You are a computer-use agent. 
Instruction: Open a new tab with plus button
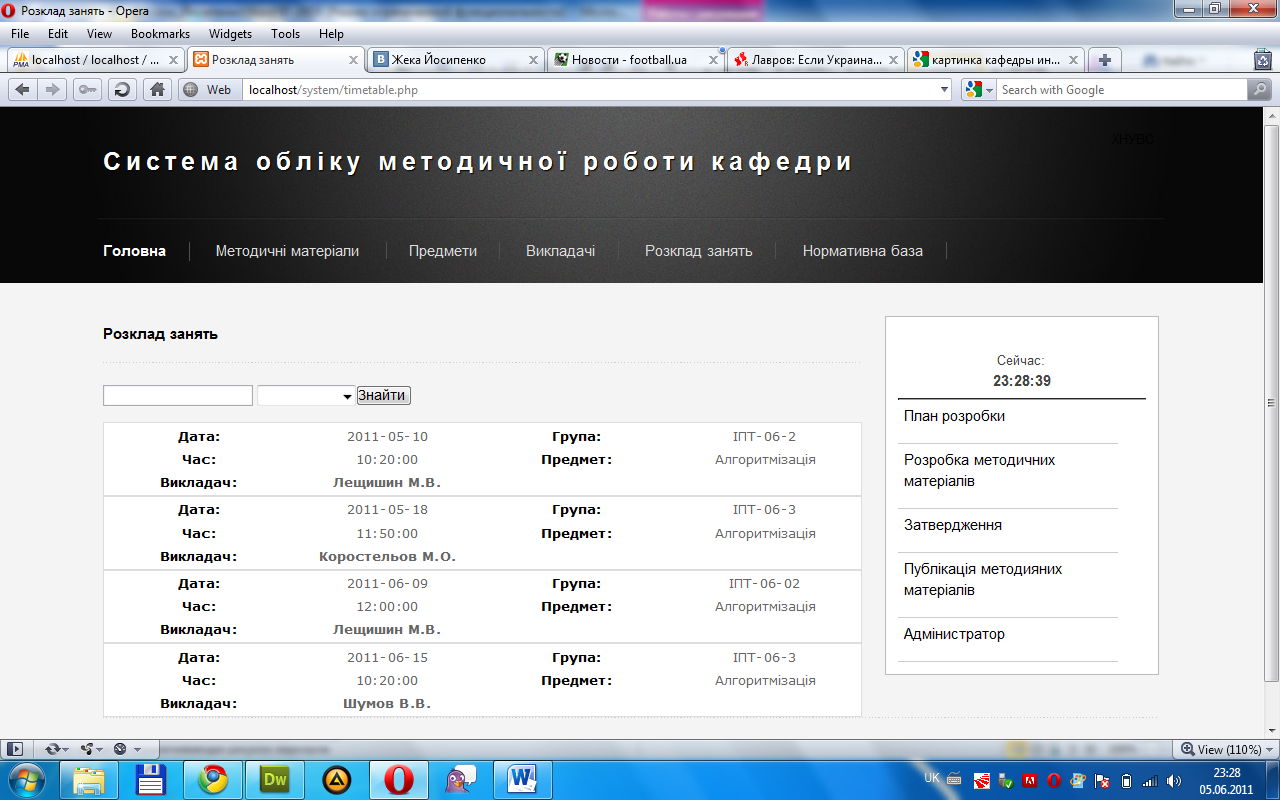tap(1104, 60)
